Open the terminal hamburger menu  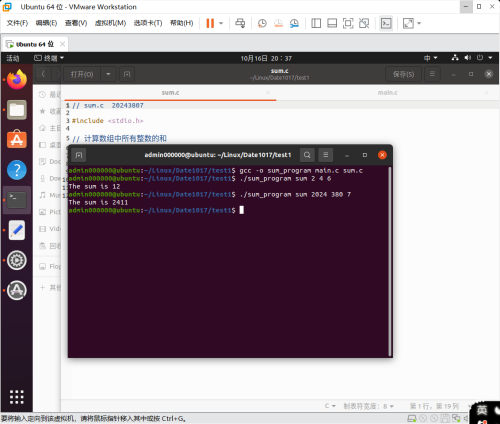[x=326, y=155]
